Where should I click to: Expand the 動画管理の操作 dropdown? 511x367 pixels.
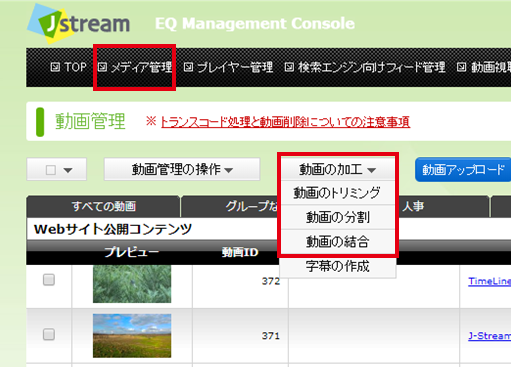(182, 169)
